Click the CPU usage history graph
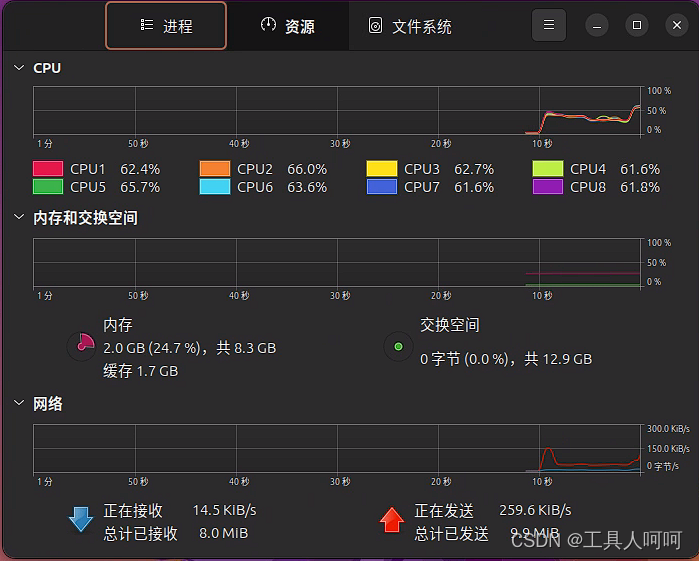This screenshot has height=561, width=699. tap(338, 111)
